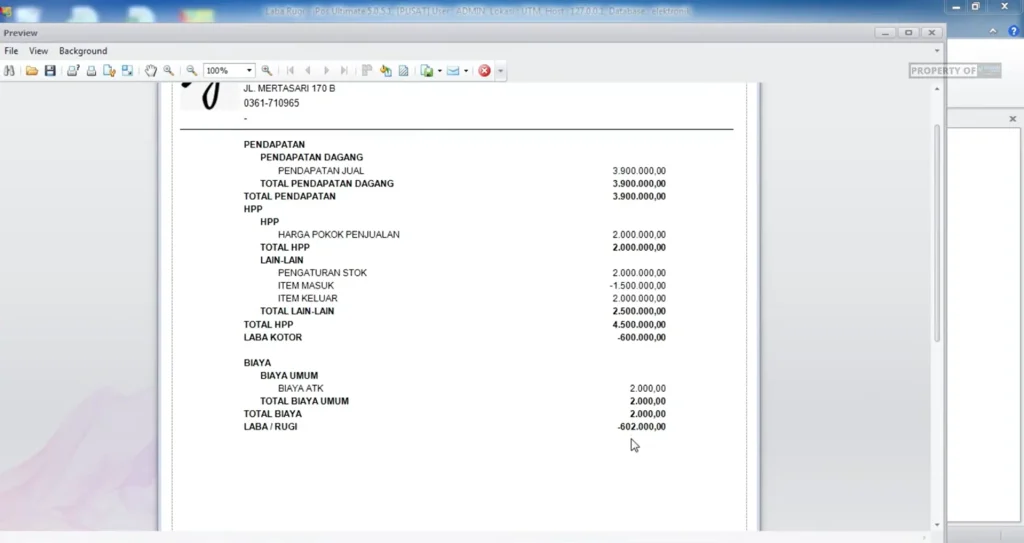The height and width of the screenshot is (543, 1024).
Task: Select the Hand tool
Action: click(x=151, y=71)
